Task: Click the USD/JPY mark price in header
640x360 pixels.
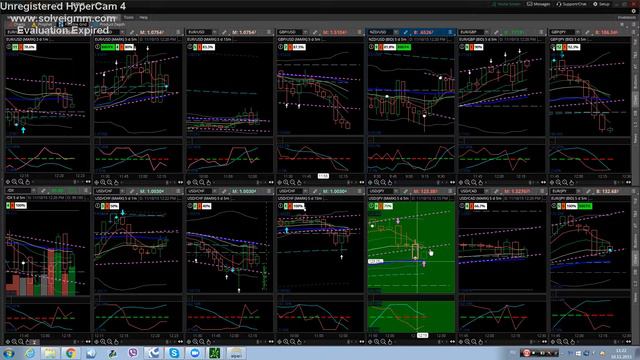Action: (x=426, y=191)
